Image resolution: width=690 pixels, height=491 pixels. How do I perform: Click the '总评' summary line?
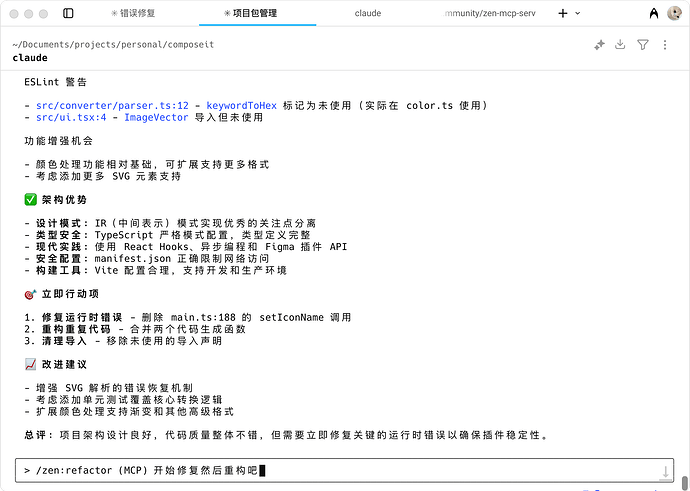click(287, 435)
